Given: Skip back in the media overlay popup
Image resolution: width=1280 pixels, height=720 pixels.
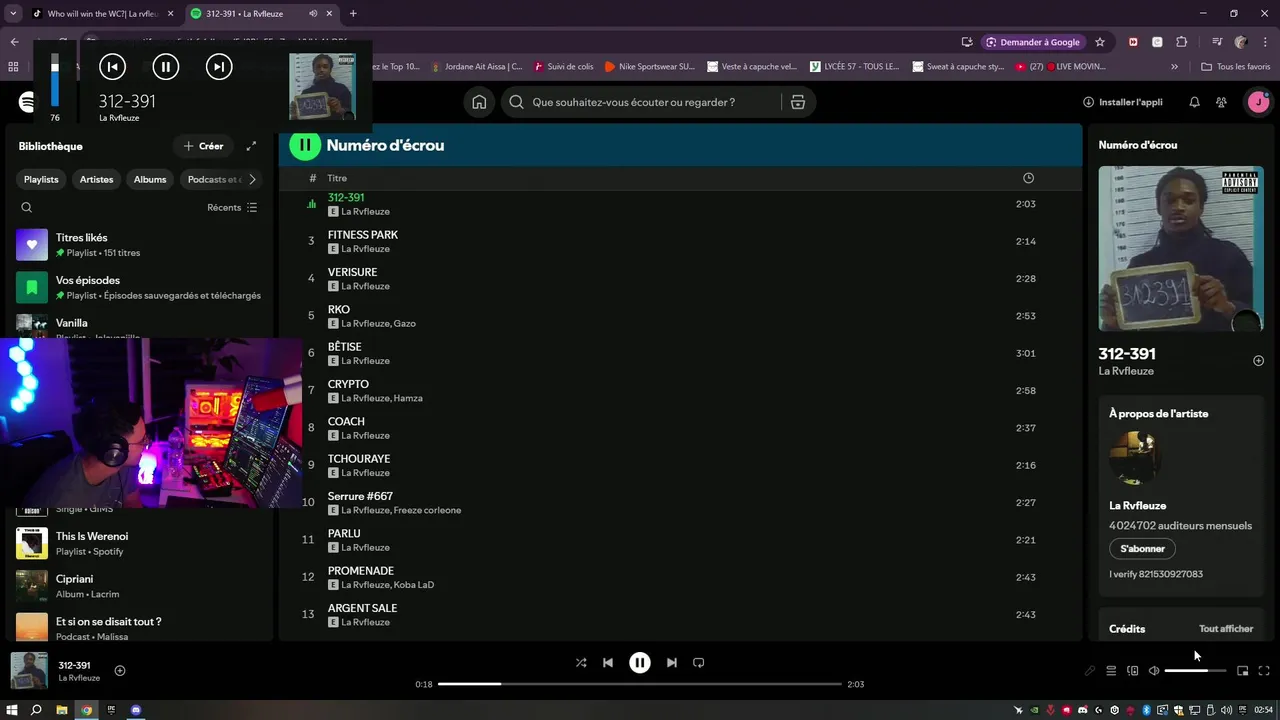Looking at the screenshot, I should [x=112, y=67].
